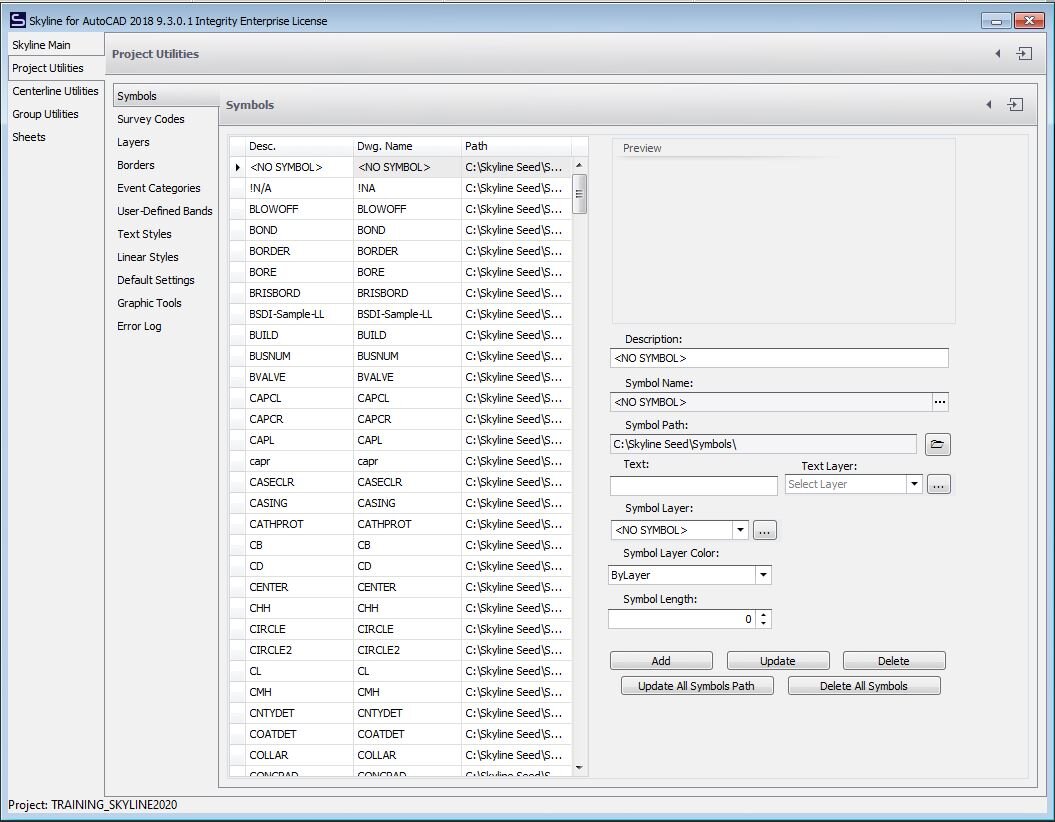Click the empty Text input field
This screenshot has width=1055, height=822.
point(694,485)
